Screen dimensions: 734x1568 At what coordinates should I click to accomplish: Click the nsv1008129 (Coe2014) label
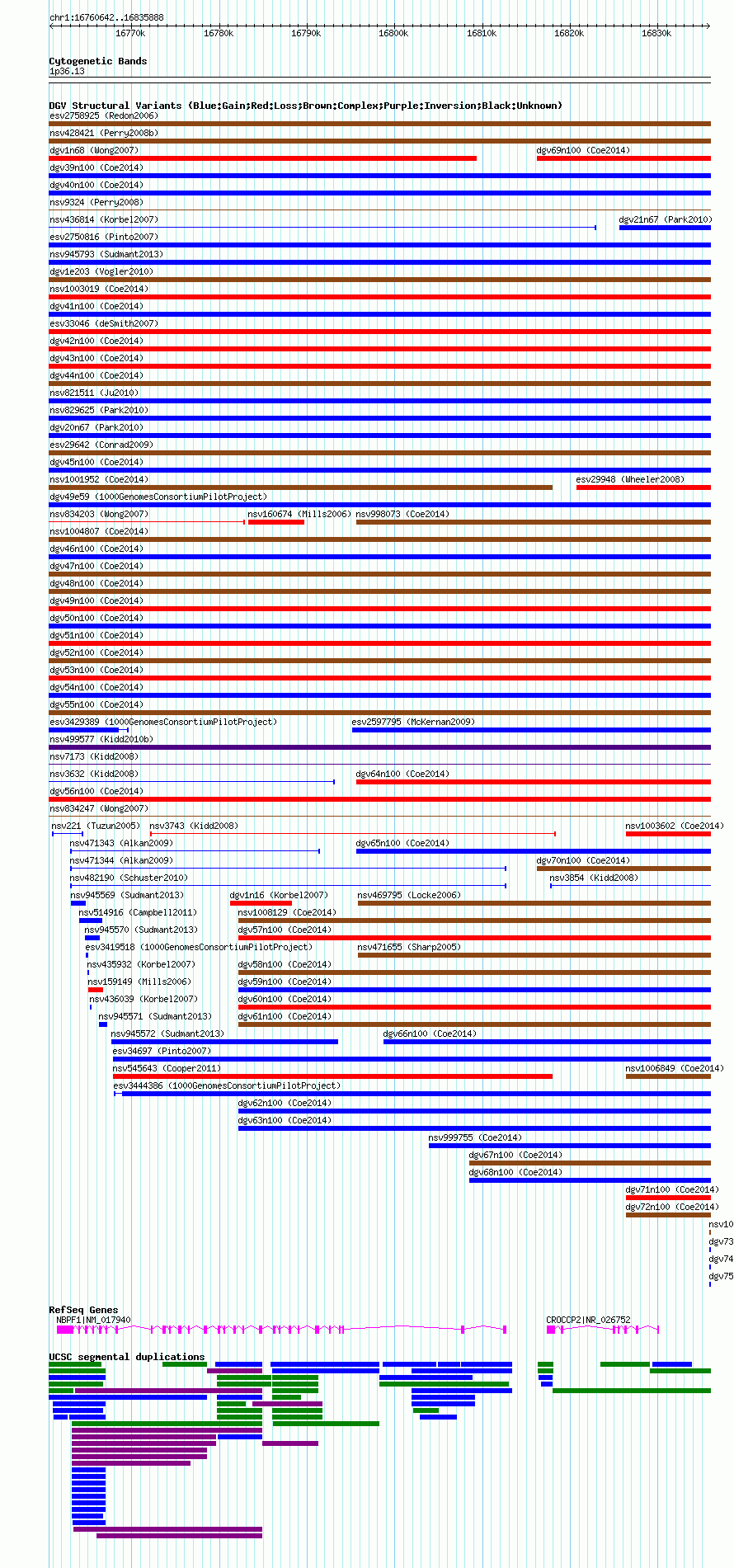287,913
